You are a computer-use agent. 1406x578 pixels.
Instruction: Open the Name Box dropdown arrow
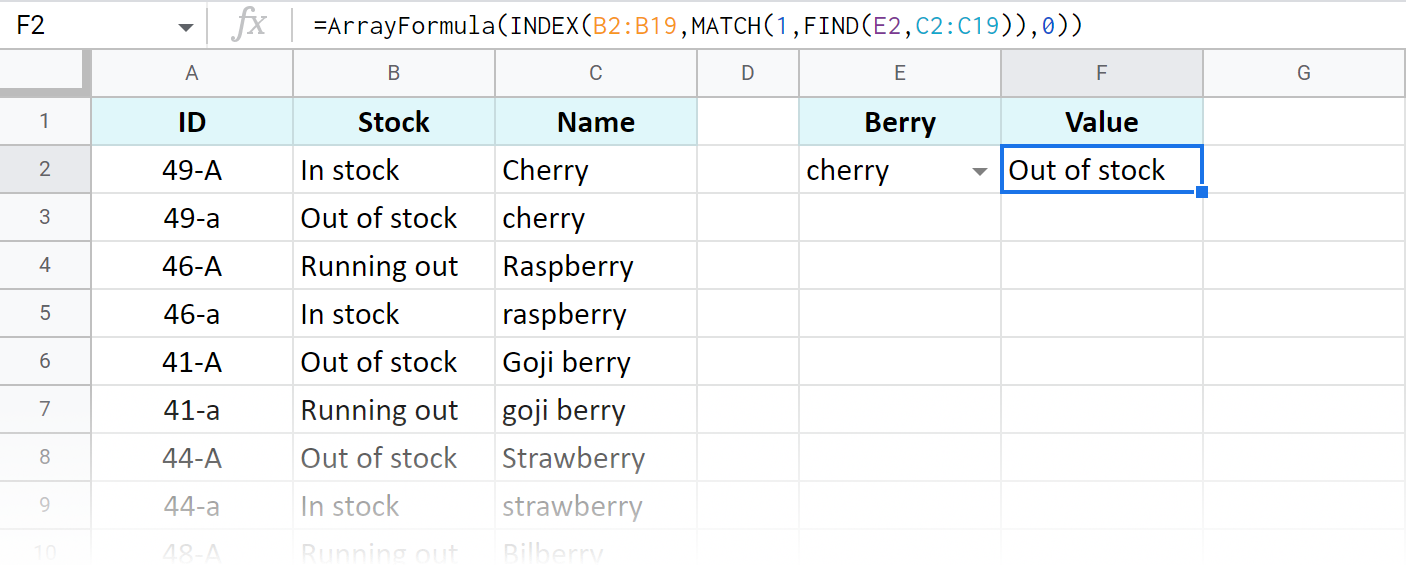tap(185, 25)
